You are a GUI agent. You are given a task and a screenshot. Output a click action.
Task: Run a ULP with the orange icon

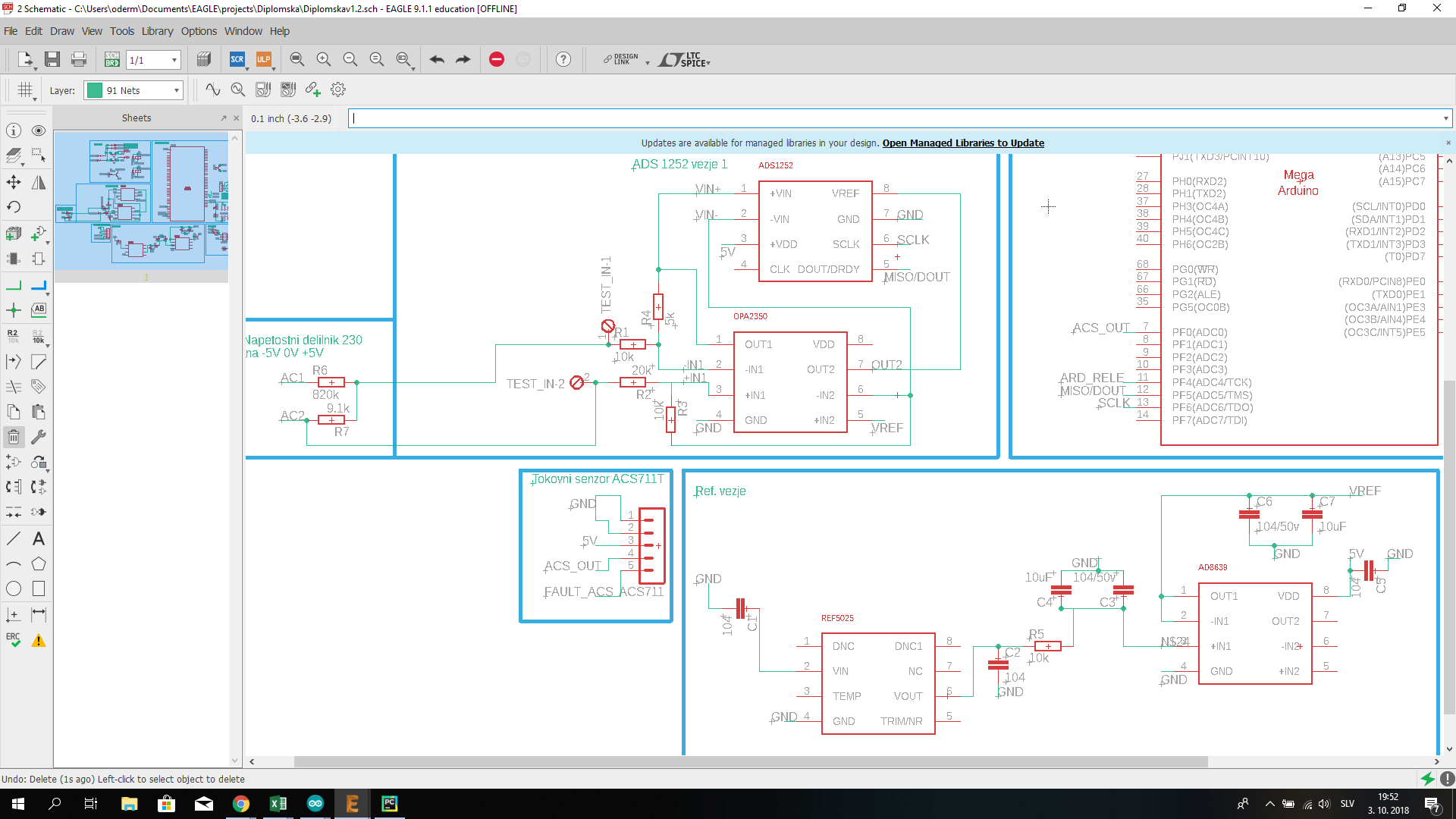[x=264, y=59]
